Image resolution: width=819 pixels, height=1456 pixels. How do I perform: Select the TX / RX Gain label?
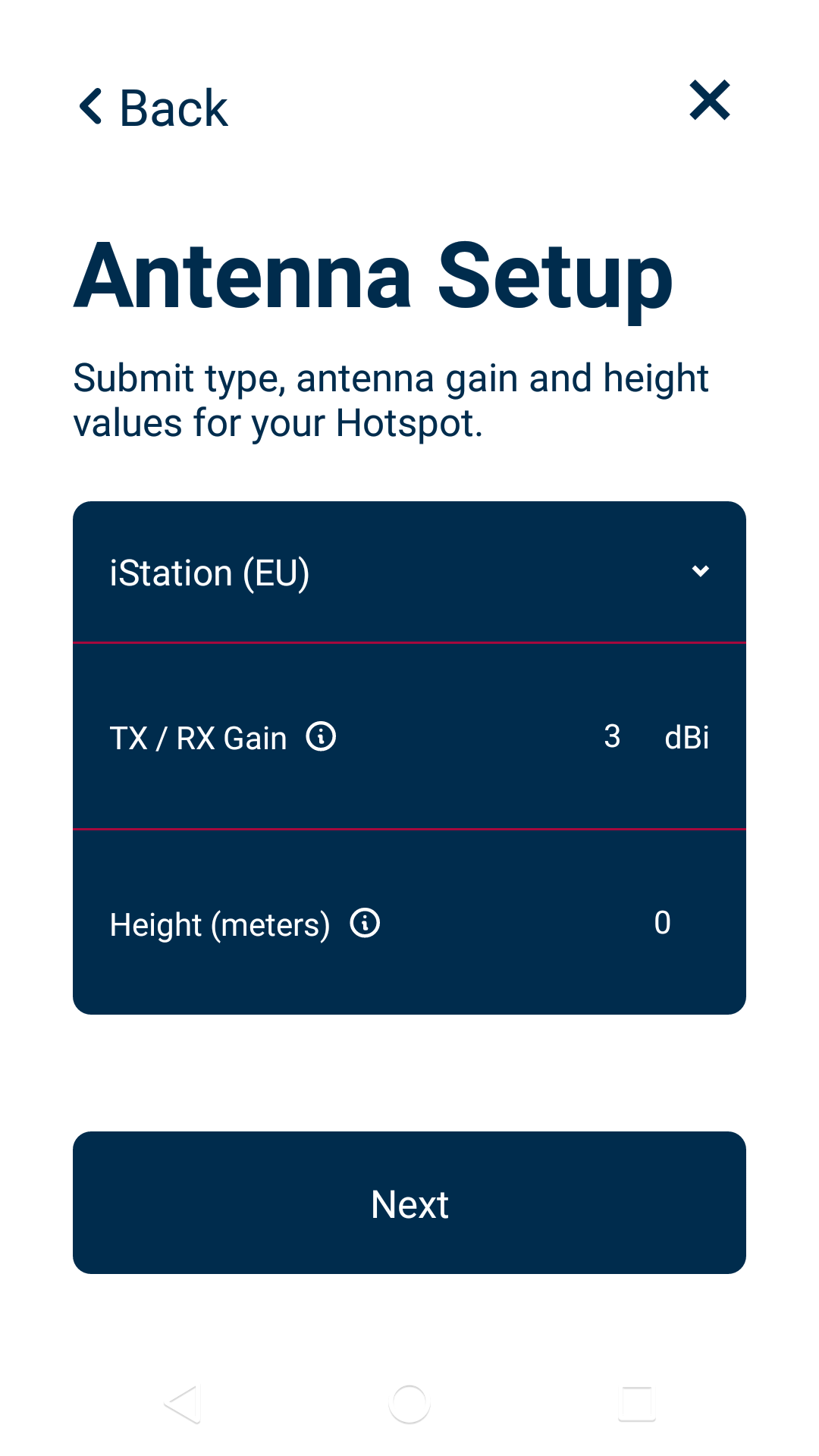[x=198, y=738]
